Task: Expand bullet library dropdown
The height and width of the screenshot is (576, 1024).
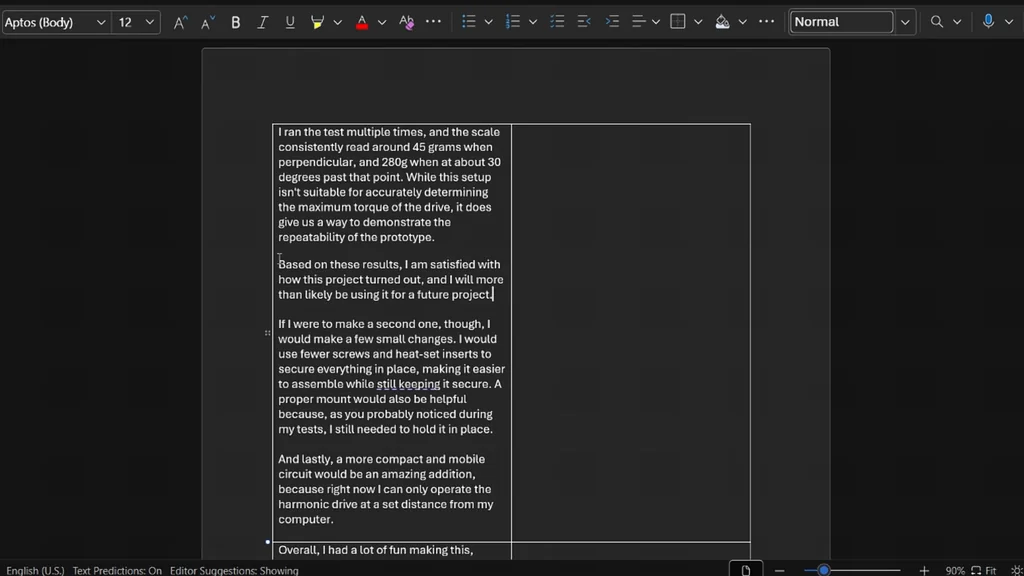Action: [488, 22]
